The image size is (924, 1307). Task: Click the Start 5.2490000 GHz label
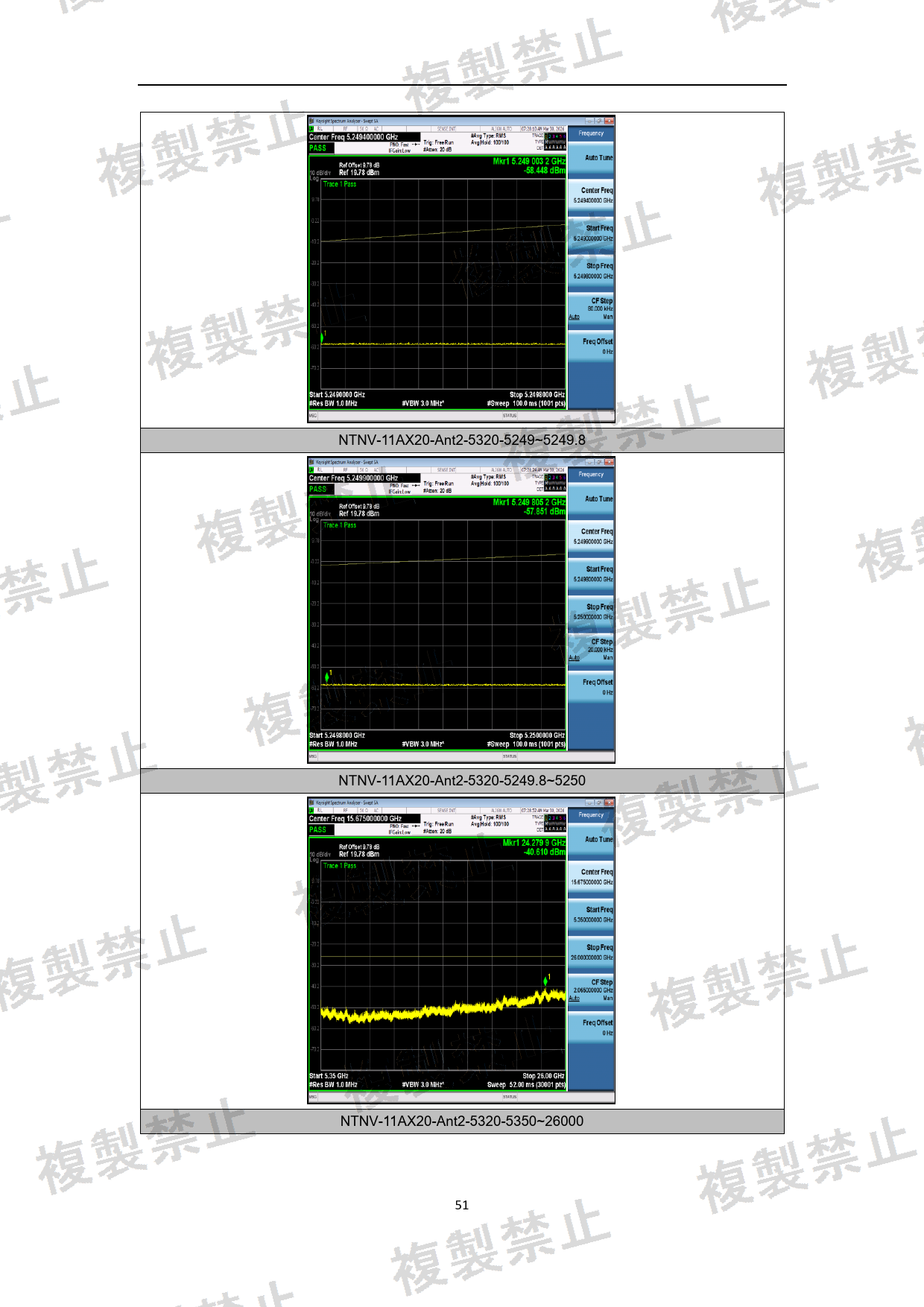[x=337, y=395]
